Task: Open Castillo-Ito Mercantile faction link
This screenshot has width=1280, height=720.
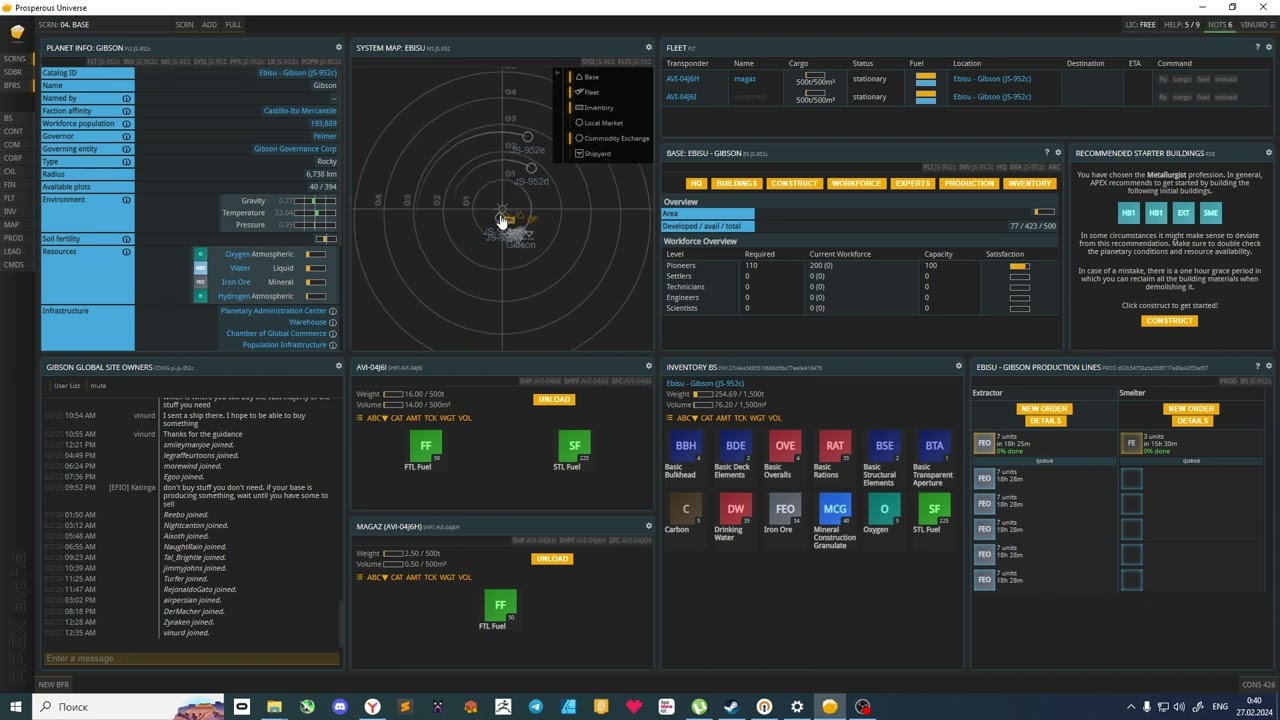Action: [300, 111]
